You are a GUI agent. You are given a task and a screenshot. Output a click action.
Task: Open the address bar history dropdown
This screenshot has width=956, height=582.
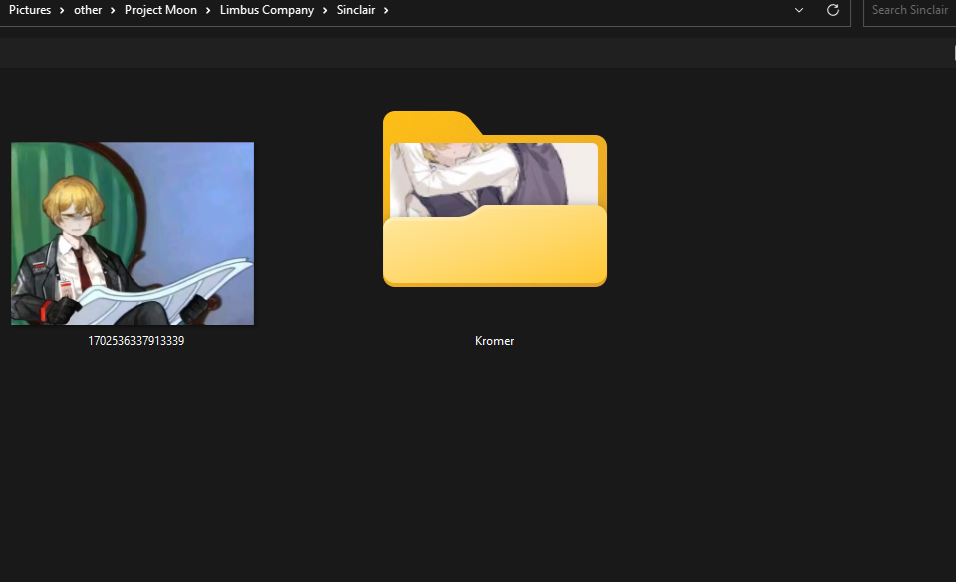coord(799,10)
